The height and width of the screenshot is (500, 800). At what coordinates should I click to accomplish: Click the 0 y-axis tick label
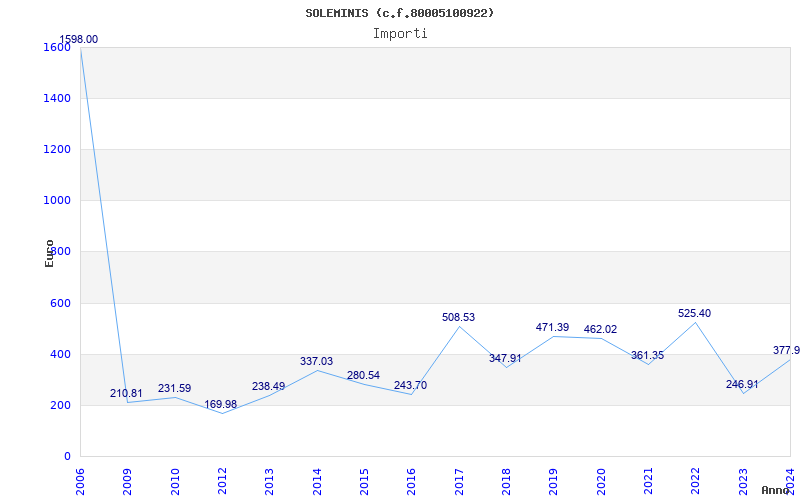pos(67,457)
